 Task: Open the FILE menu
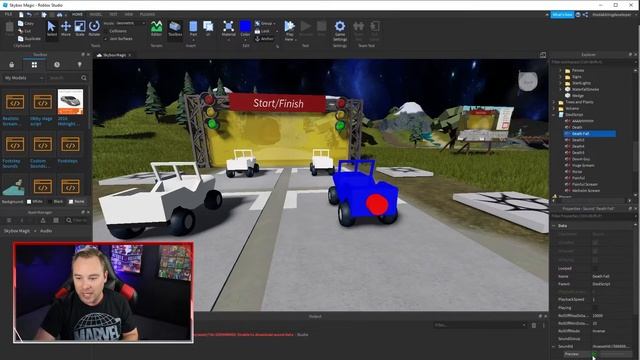point(8,14)
